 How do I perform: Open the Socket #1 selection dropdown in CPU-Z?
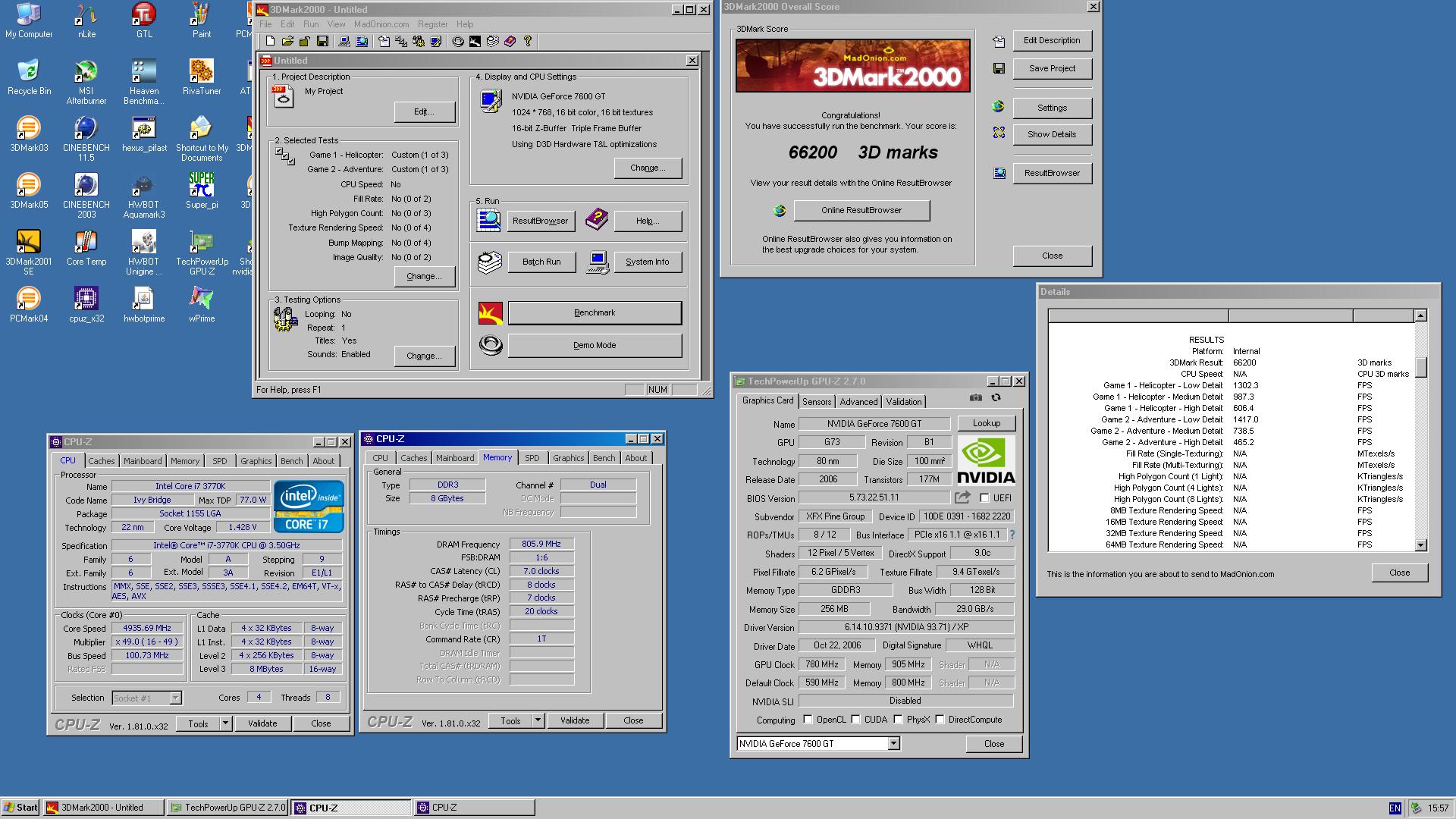tap(175, 698)
